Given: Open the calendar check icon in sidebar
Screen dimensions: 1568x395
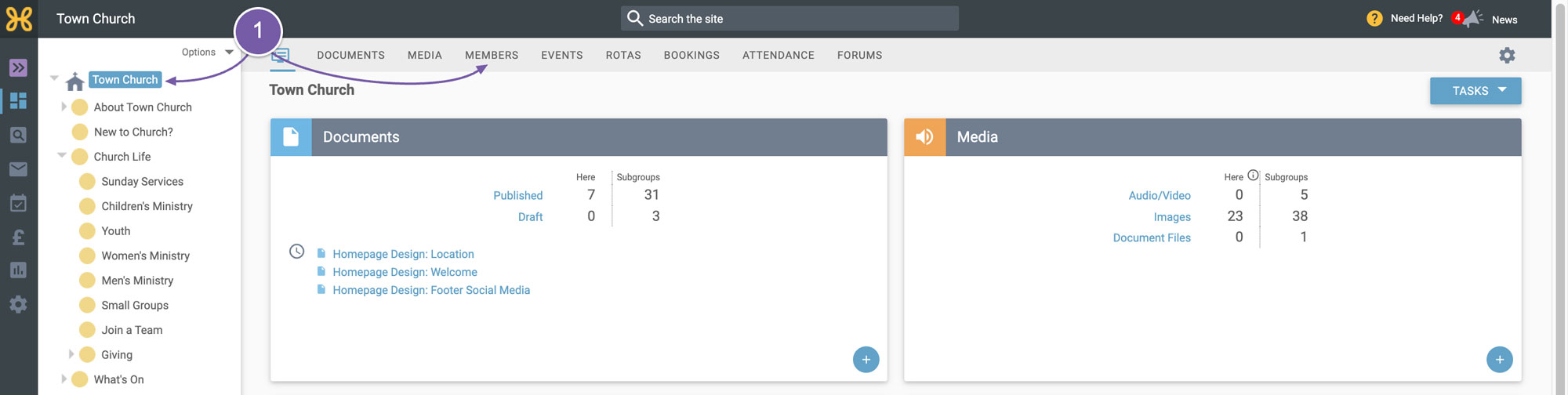Looking at the screenshot, I should [x=18, y=203].
